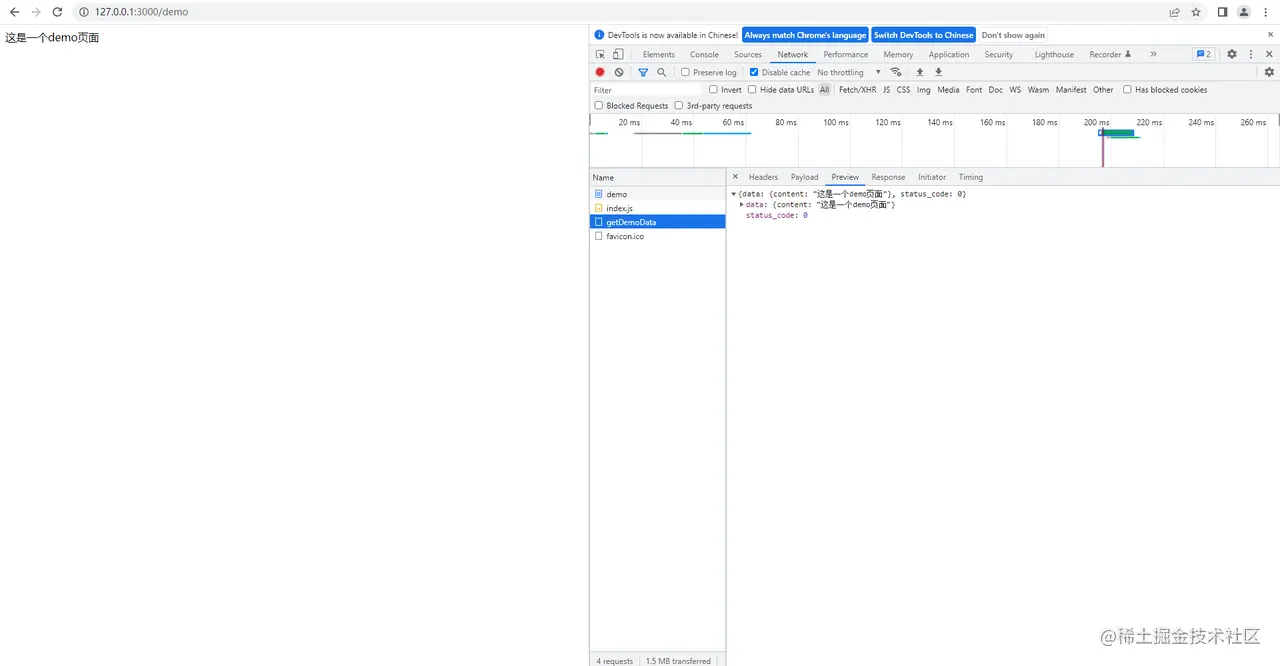Collapse the root JSON response object
Image resolution: width=1280 pixels, height=666 pixels.
pos(734,194)
